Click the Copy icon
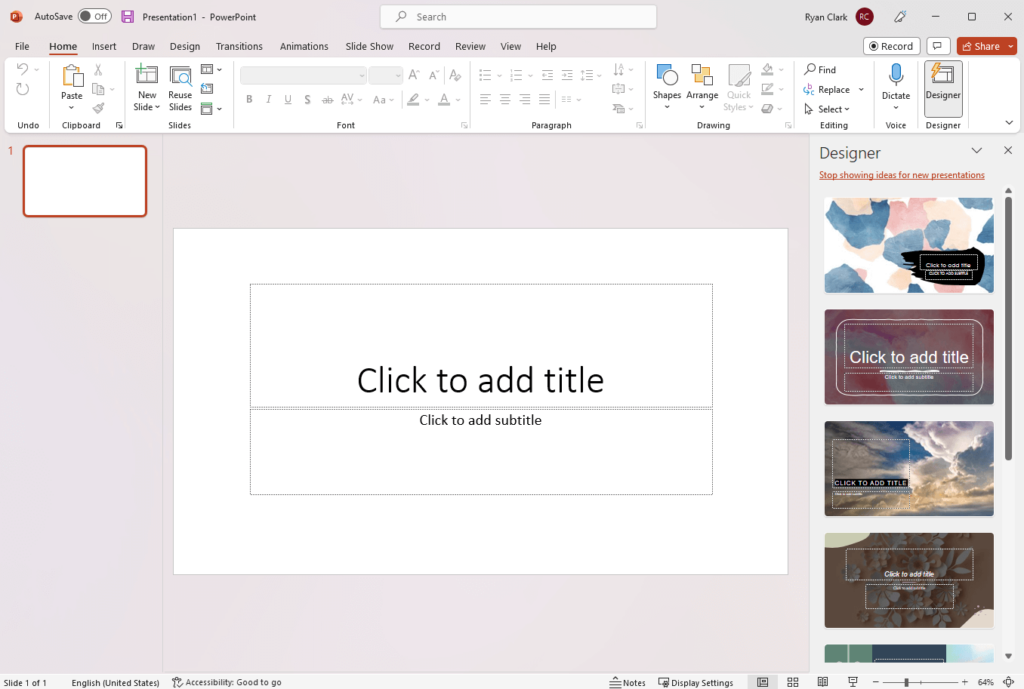 tap(99, 89)
